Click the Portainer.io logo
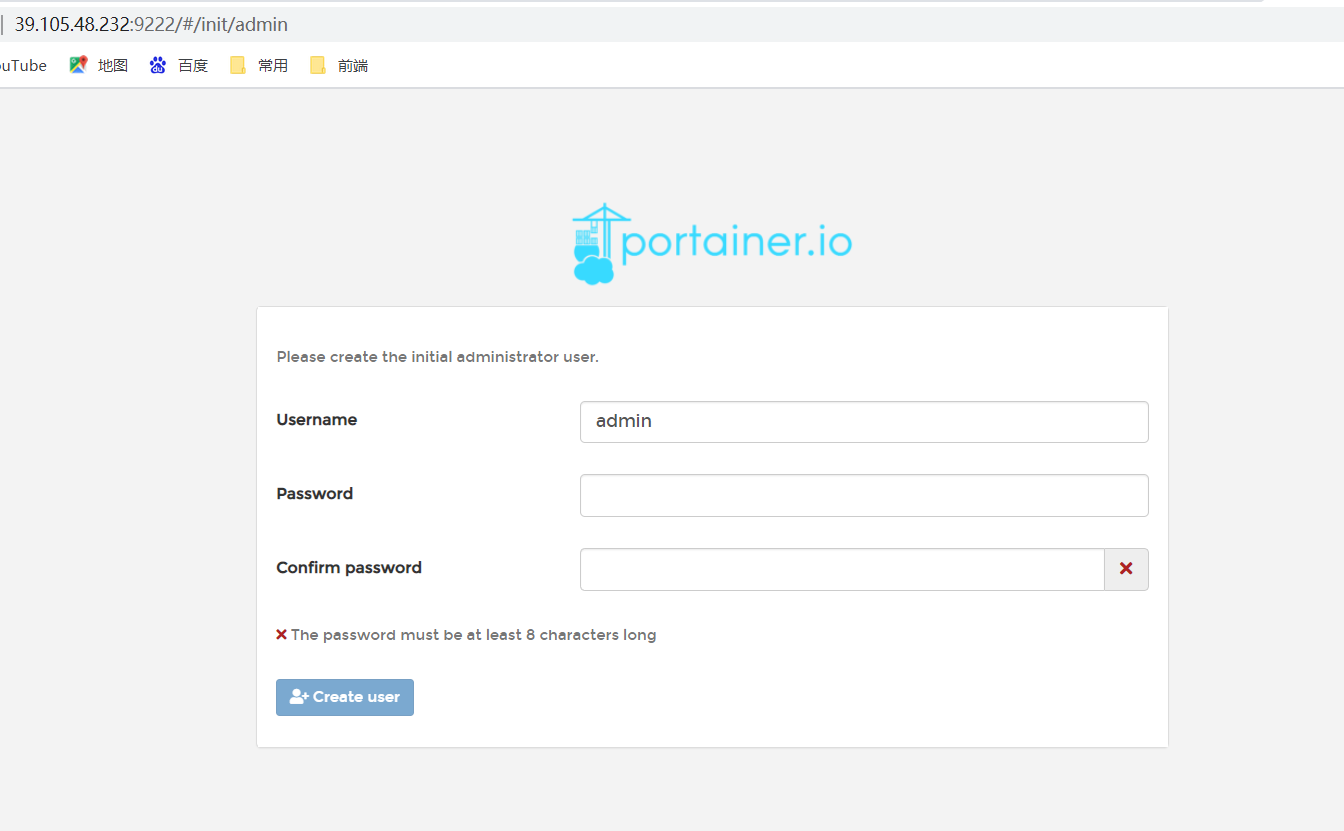Viewport: 1344px width, 831px height. pyautogui.click(x=712, y=244)
